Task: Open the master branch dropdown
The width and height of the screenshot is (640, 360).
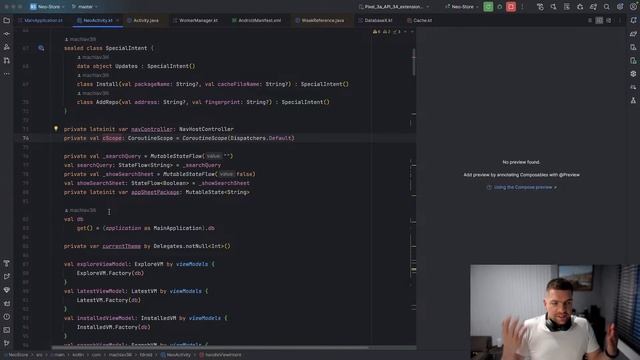Action: click(x=85, y=7)
